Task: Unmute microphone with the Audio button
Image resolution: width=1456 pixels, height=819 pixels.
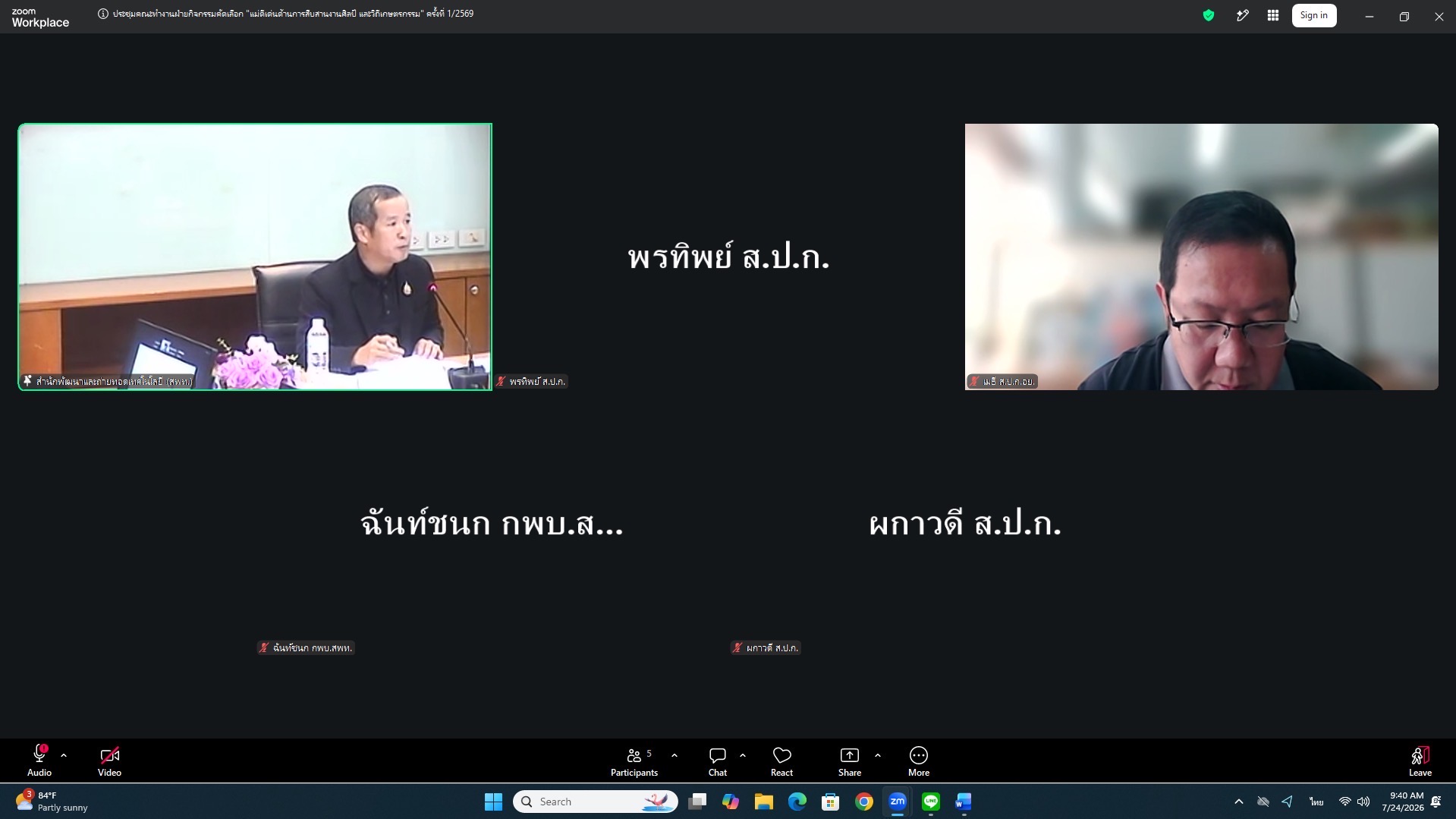Action: click(39, 761)
